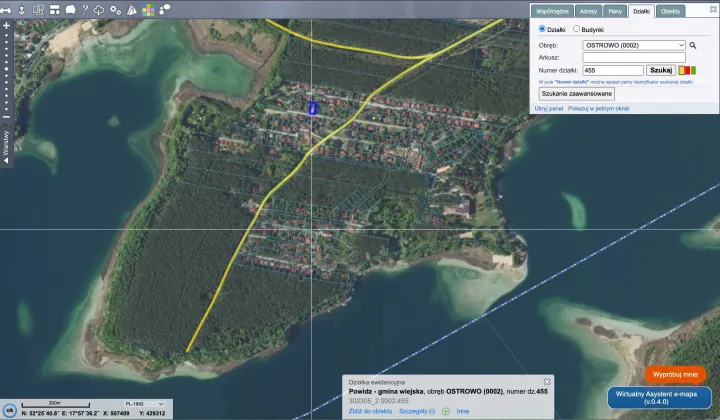The height and width of the screenshot is (420, 720).
Task: Click the X: 507409 coordinate value
Action: click(117, 413)
